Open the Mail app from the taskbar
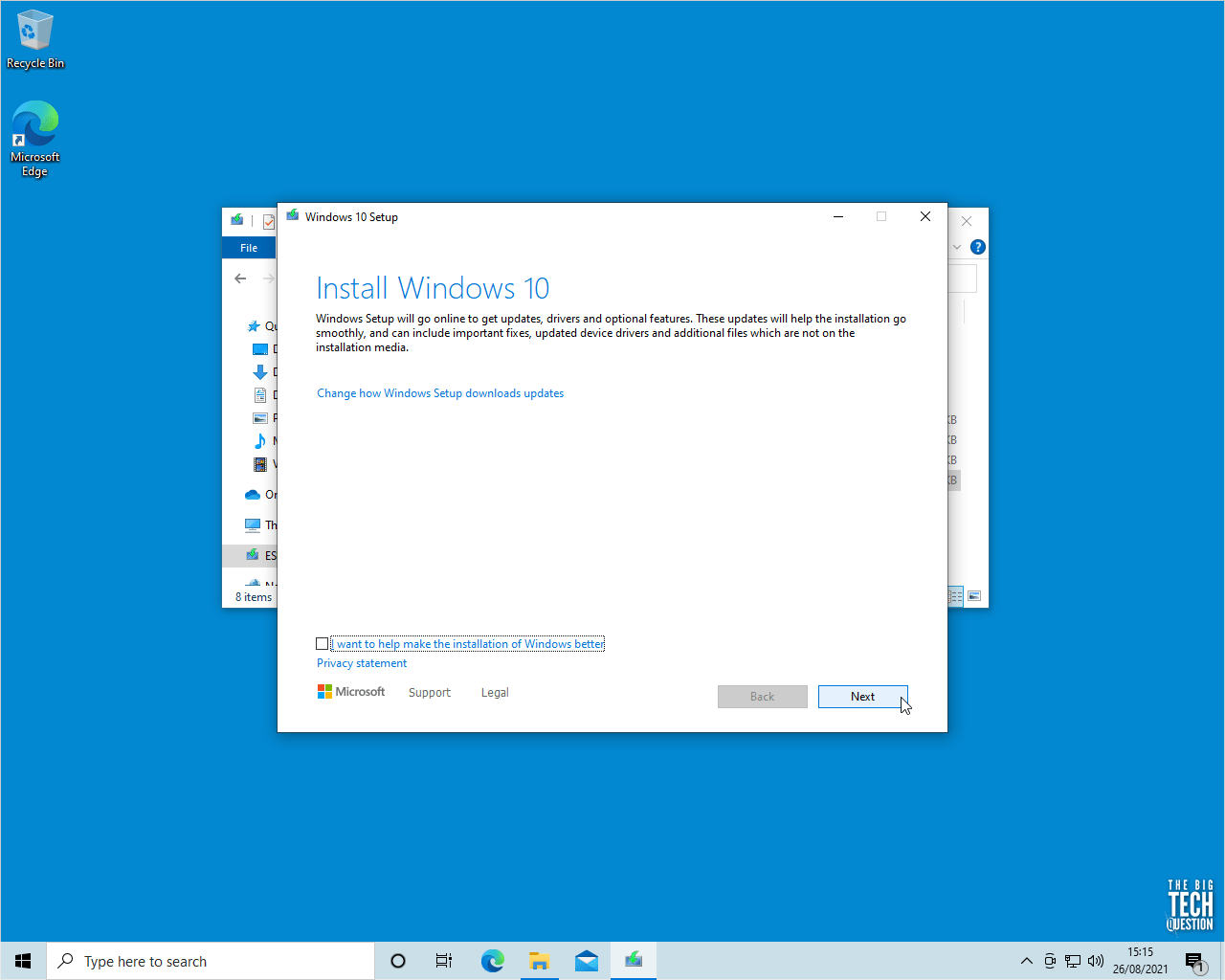Viewport: 1225px width, 980px height. 587,961
